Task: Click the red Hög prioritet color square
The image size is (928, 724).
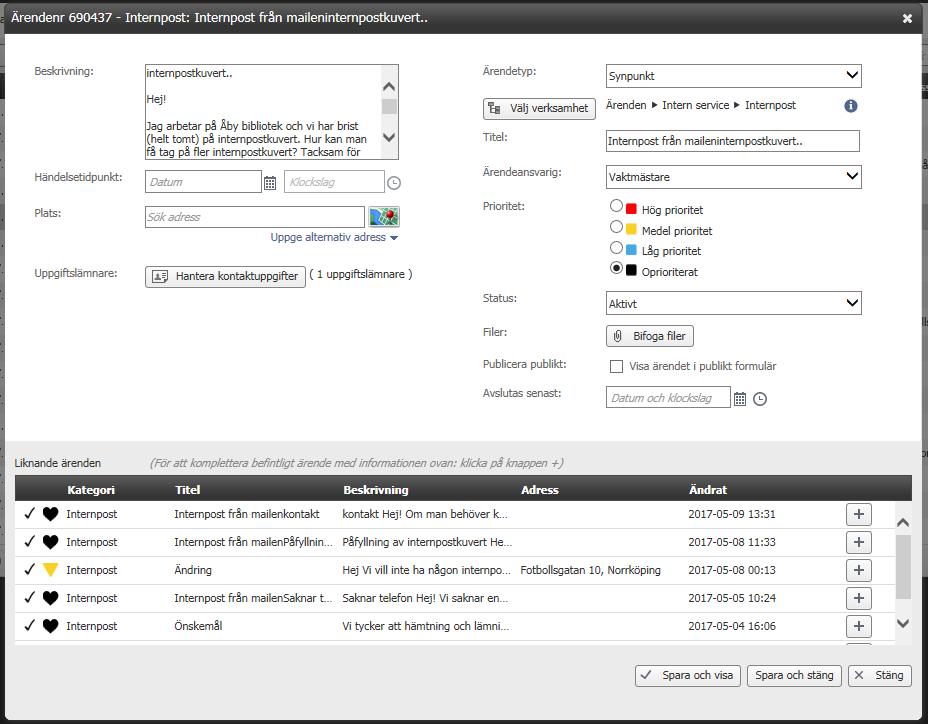Action: pos(631,209)
